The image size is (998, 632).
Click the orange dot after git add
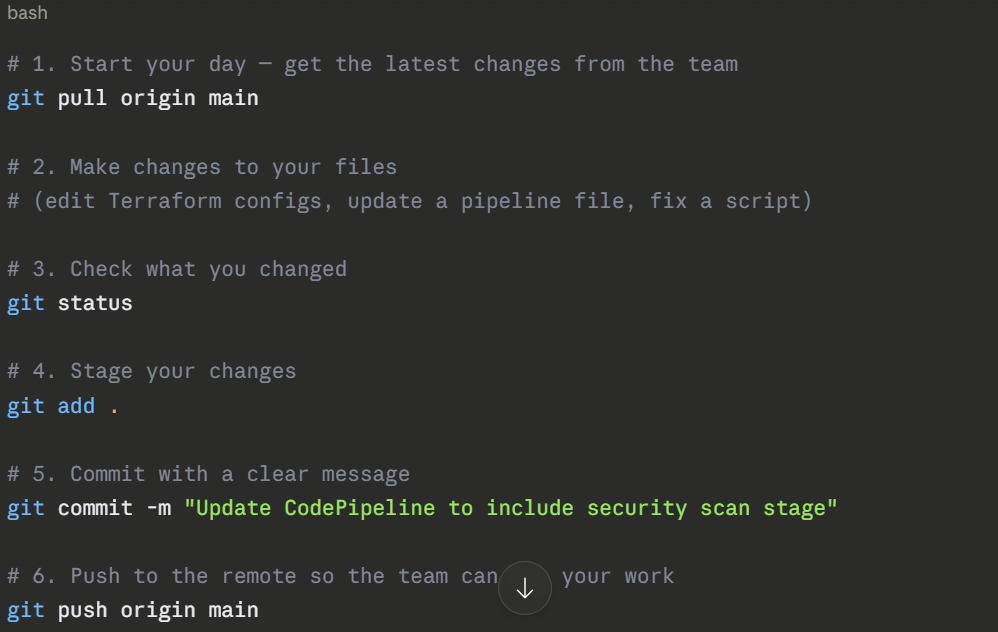[x=114, y=408]
